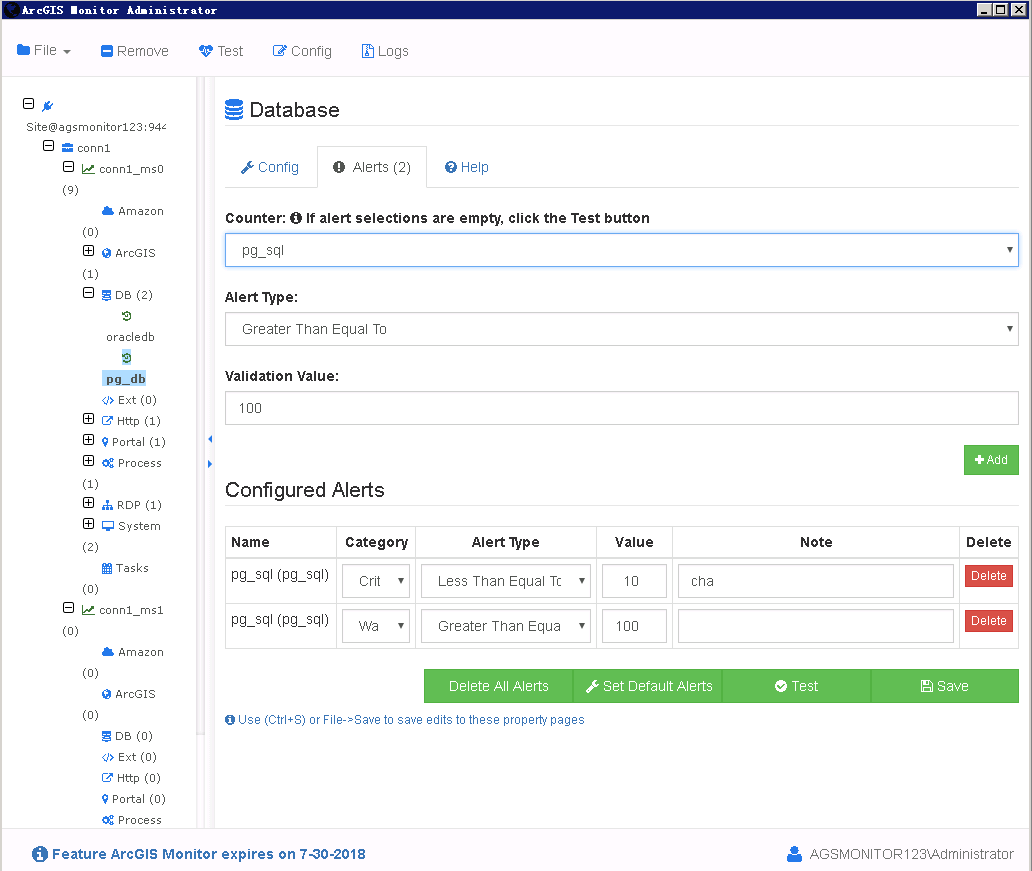
Task: Open the Wa category dropdown
Action: (376, 626)
